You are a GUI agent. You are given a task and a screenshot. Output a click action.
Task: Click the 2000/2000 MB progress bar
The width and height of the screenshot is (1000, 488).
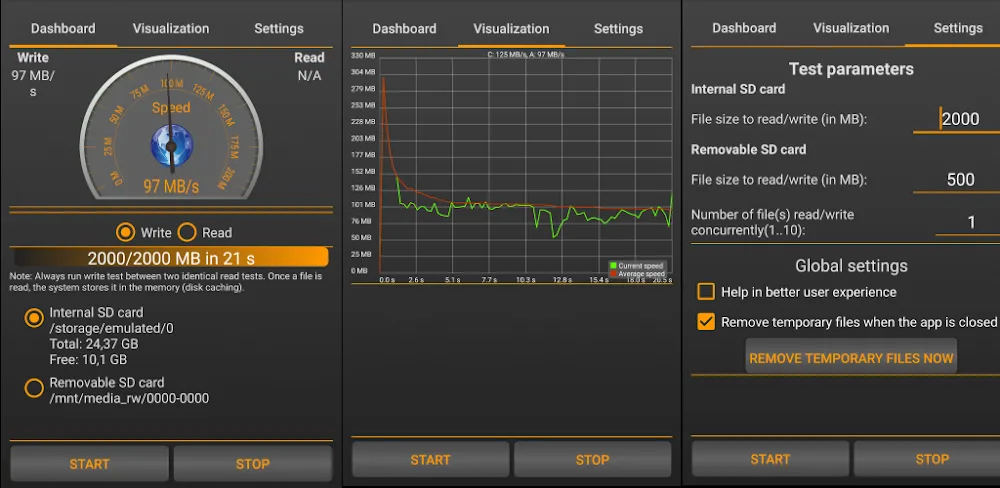[x=169, y=257]
